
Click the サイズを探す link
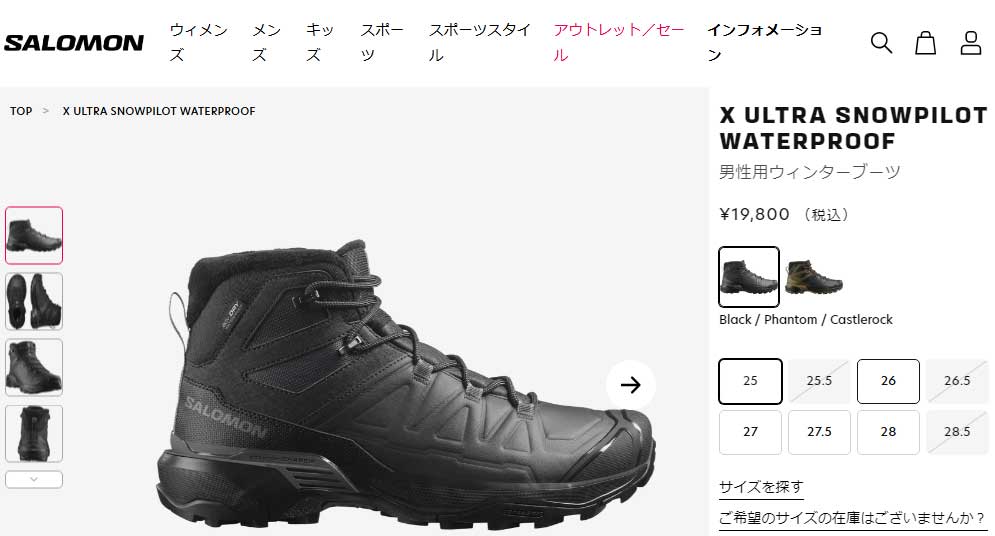point(761,487)
